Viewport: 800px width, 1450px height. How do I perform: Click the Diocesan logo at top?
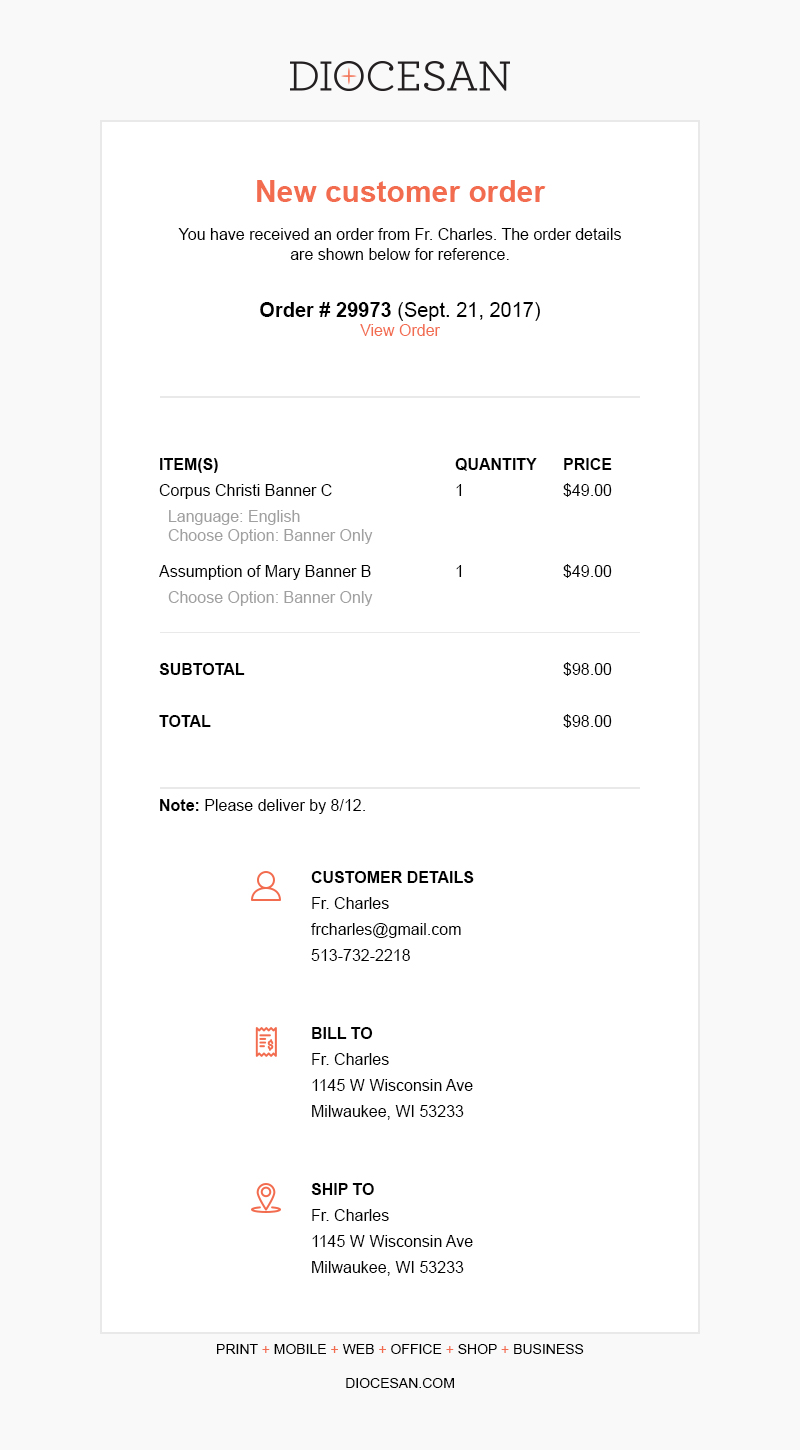(x=400, y=76)
